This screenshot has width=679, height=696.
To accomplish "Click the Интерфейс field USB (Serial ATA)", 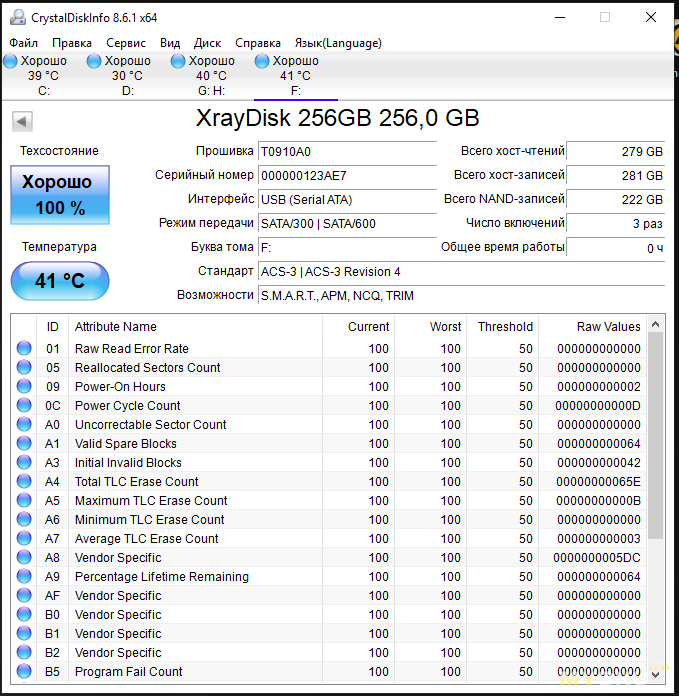I will tap(347, 200).
